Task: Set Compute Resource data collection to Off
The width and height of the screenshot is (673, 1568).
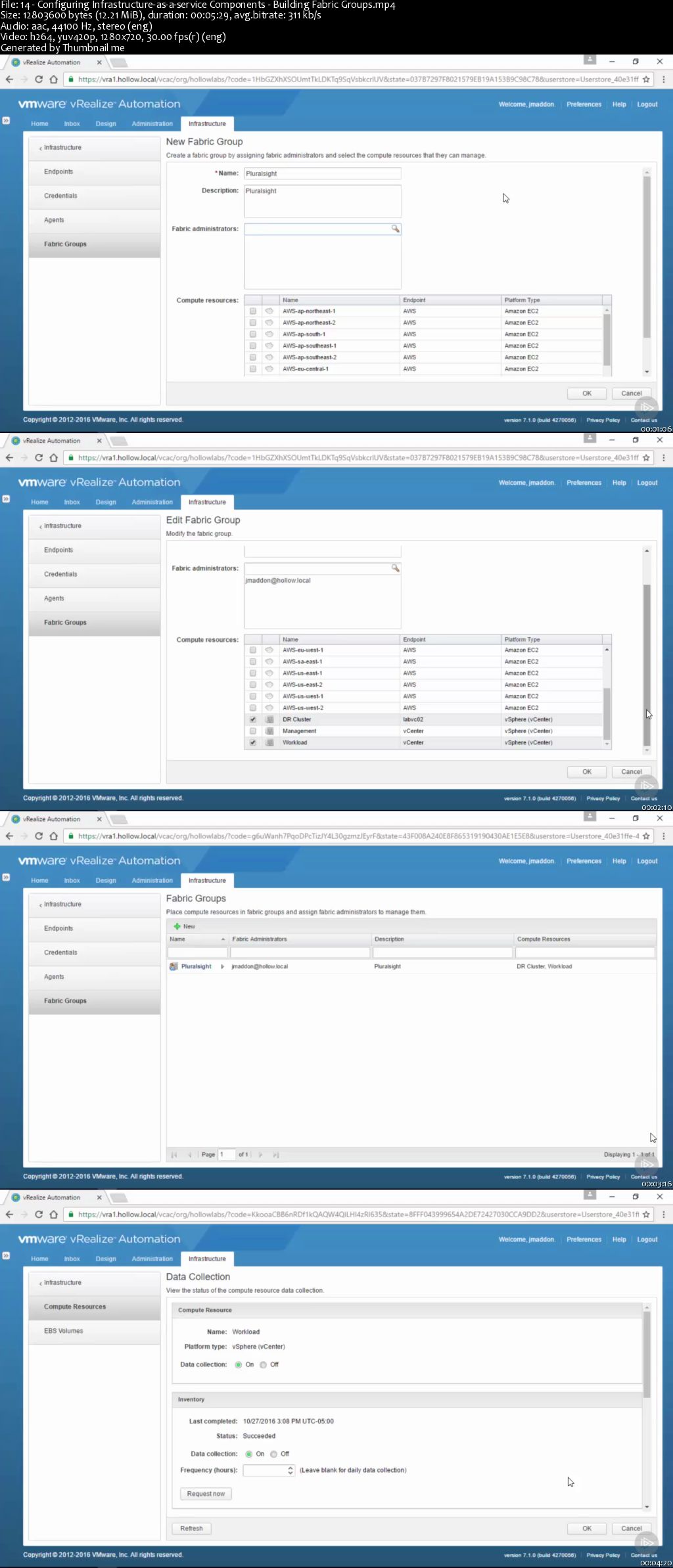Action: coord(264,1364)
